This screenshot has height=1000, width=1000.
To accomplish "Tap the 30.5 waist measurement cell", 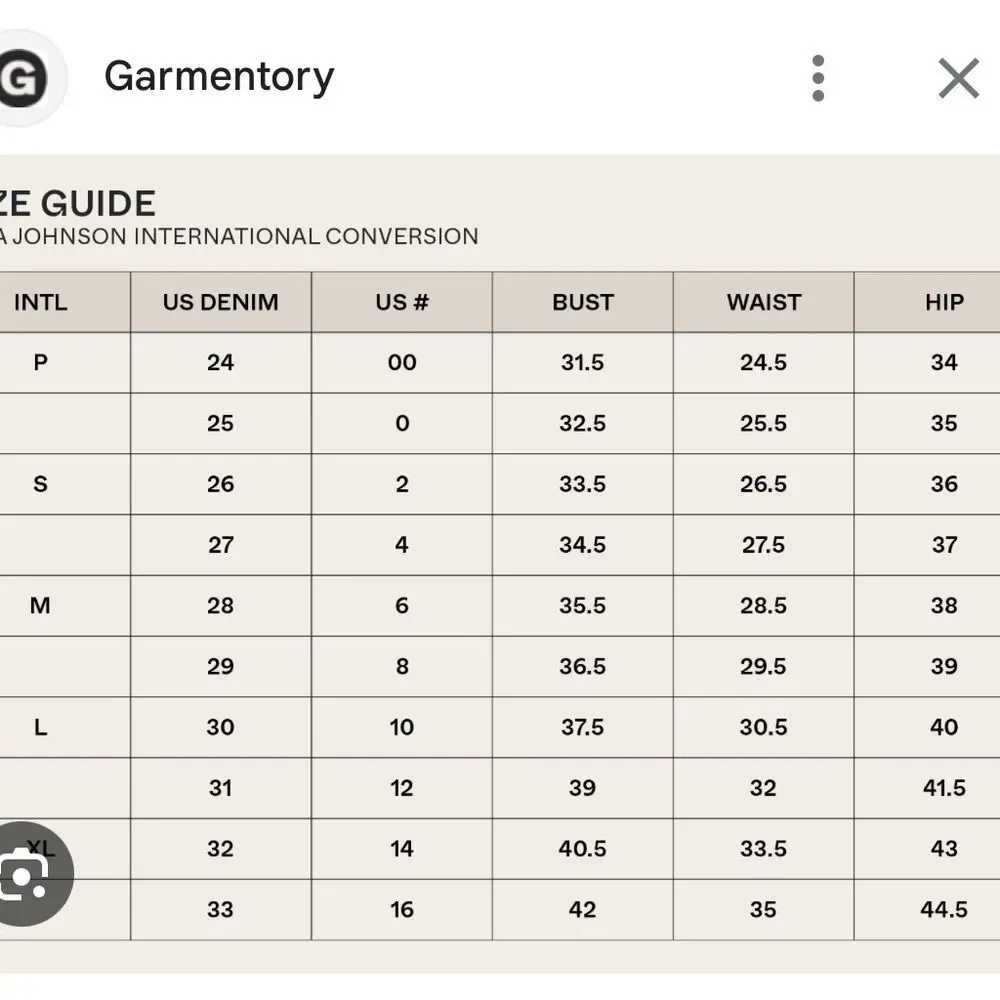I will (763, 727).
